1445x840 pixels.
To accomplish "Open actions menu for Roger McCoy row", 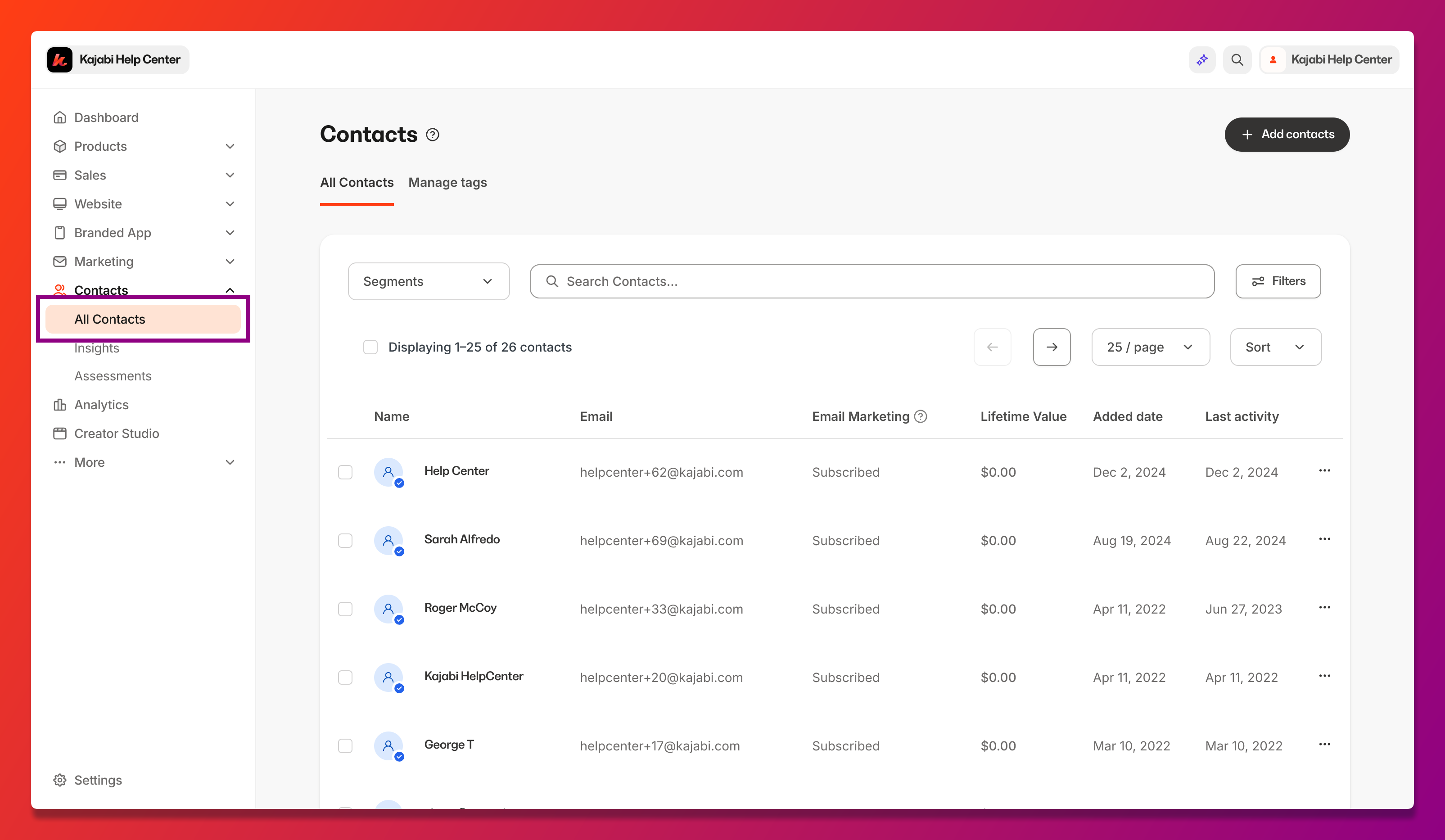I will (1324, 607).
